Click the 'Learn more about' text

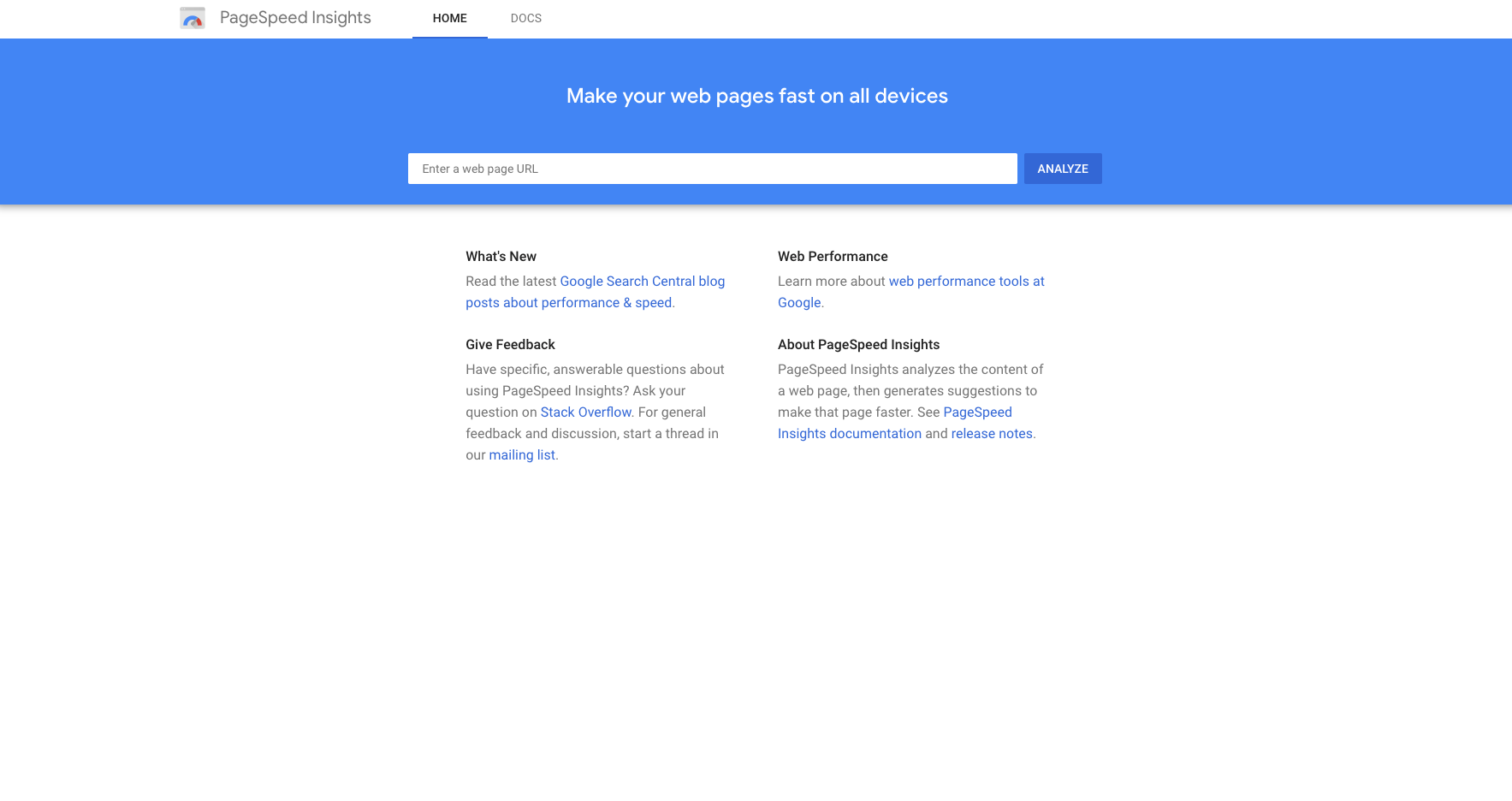point(831,282)
